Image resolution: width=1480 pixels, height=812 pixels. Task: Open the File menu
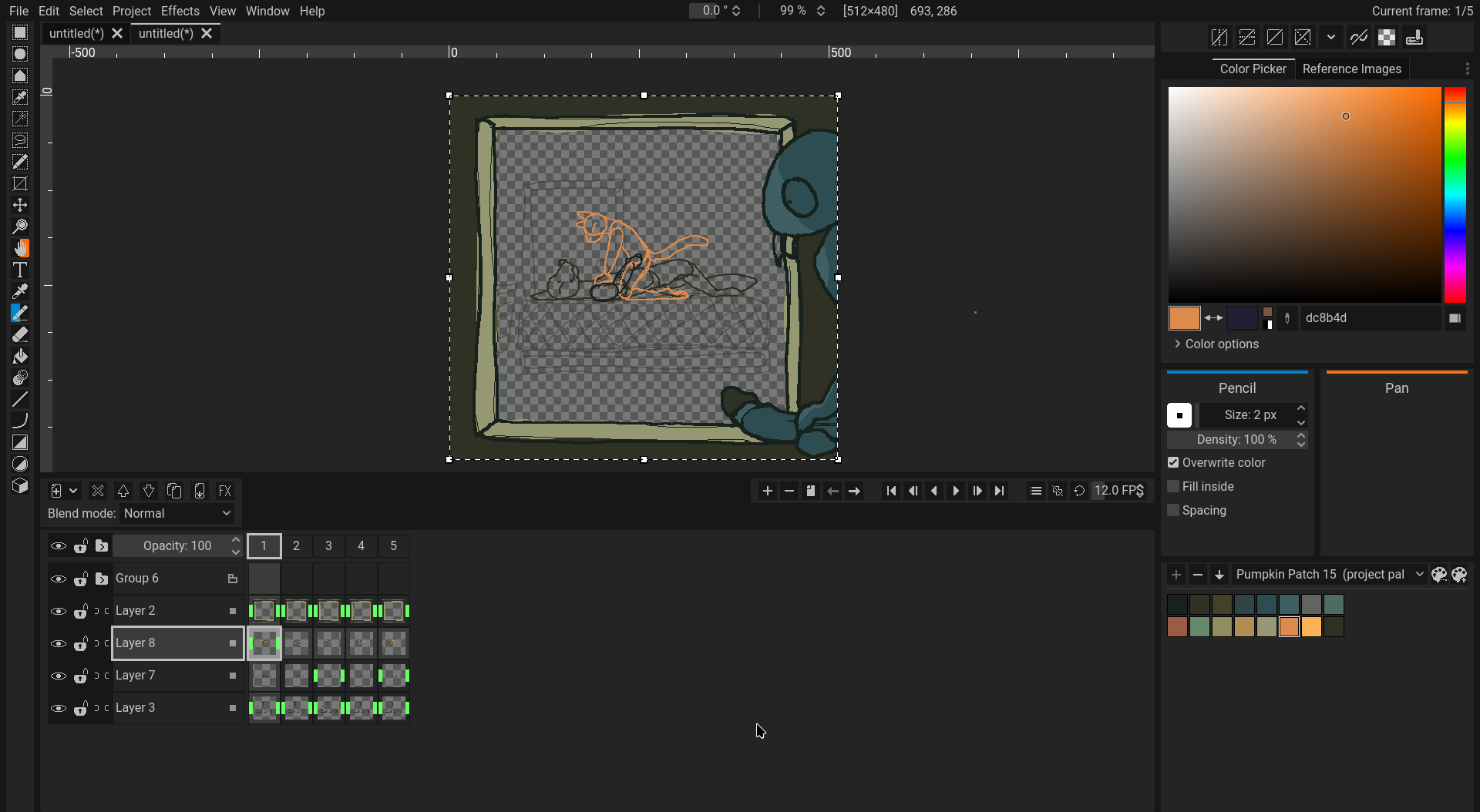click(18, 11)
